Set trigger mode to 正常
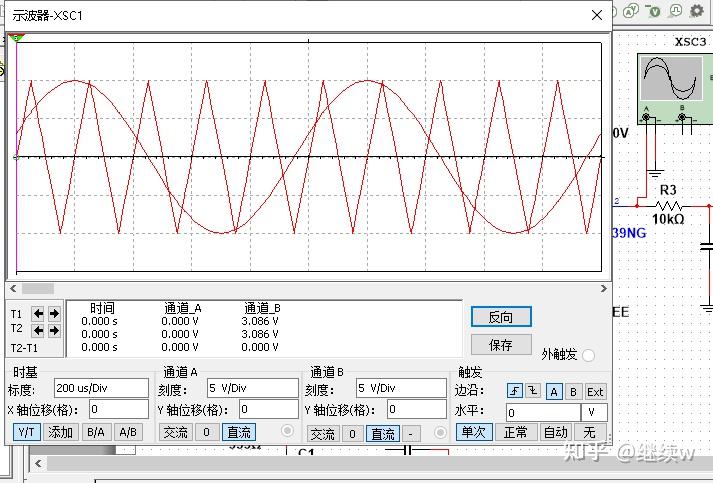This screenshot has height=483, width=713. point(516,432)
